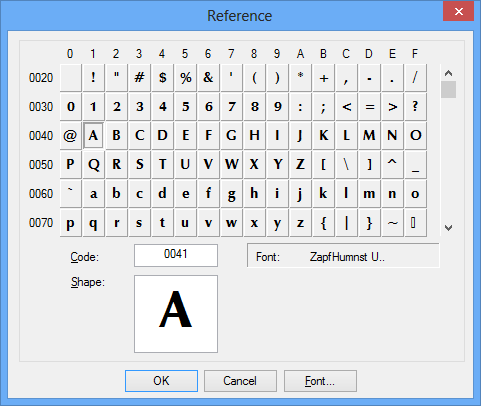Screen dimensions: 481x406
Task: Click the 0070 row label
Action: point(41,223)
